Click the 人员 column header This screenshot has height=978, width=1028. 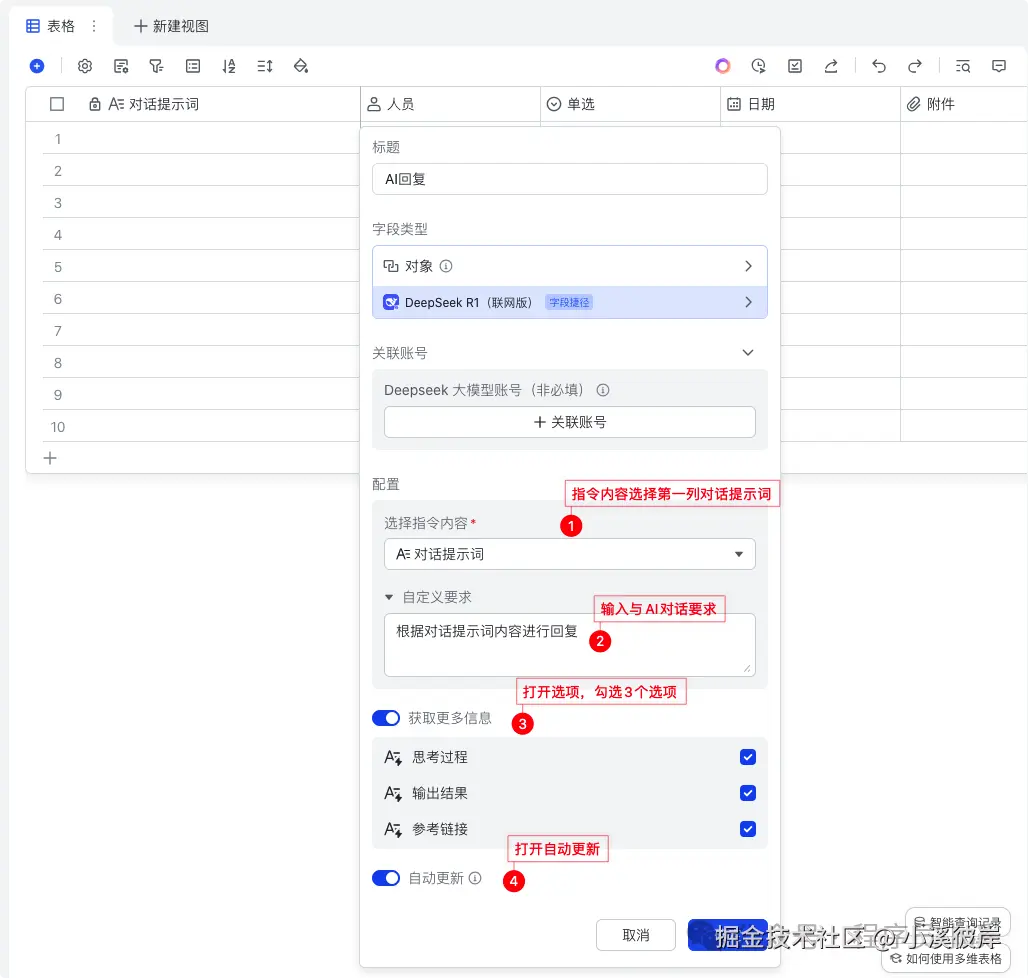450,104
